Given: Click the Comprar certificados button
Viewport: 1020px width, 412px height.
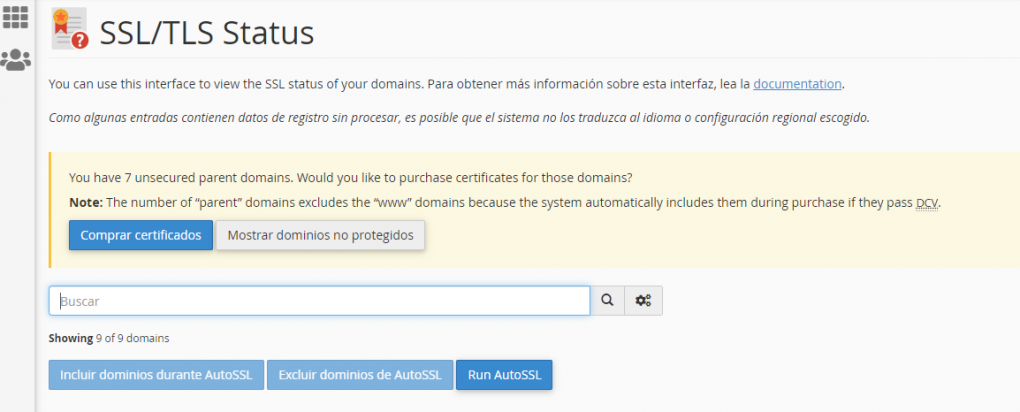Looking at the screenshot, I should pyautogui.click(x=141, y=235).
